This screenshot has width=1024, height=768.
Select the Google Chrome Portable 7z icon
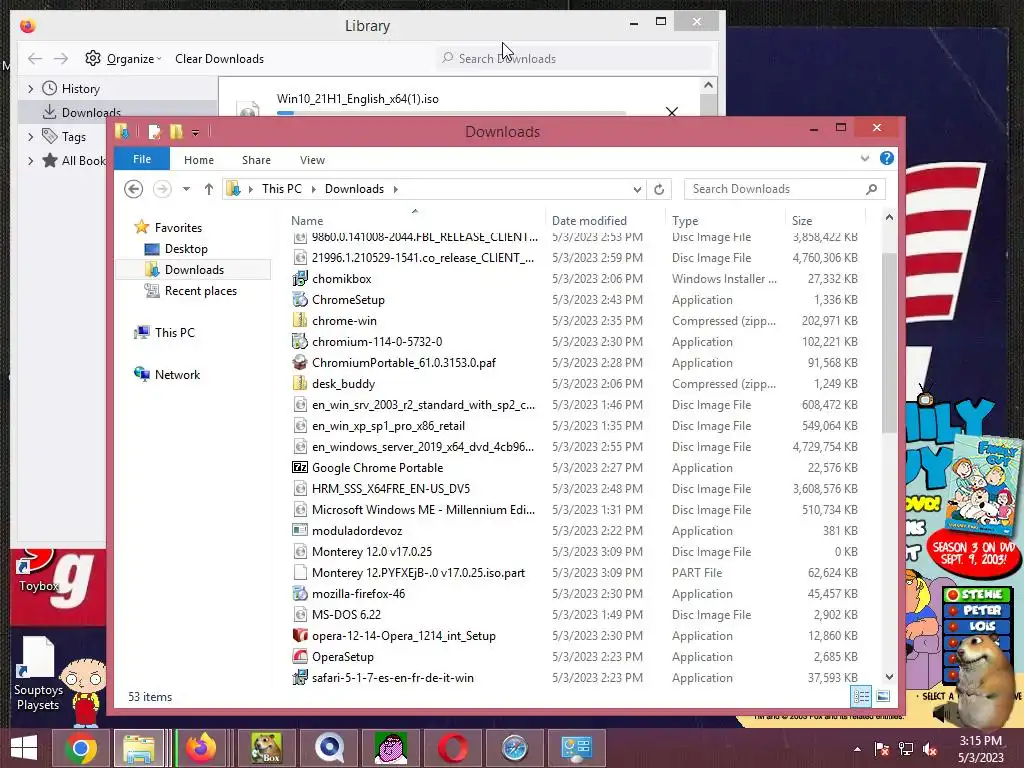coord(300,468)
